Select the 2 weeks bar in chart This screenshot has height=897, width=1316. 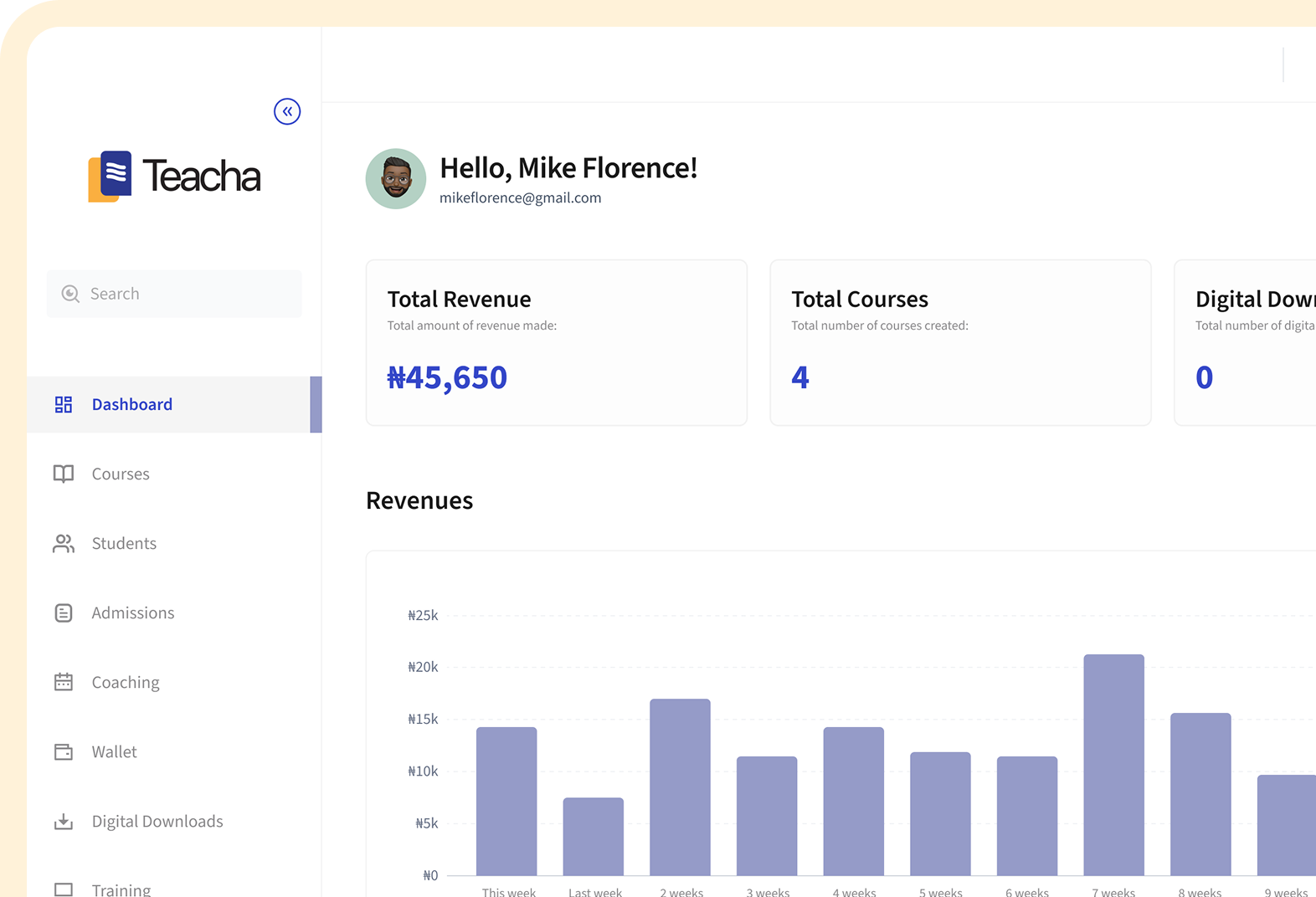(x=681, y=787)
